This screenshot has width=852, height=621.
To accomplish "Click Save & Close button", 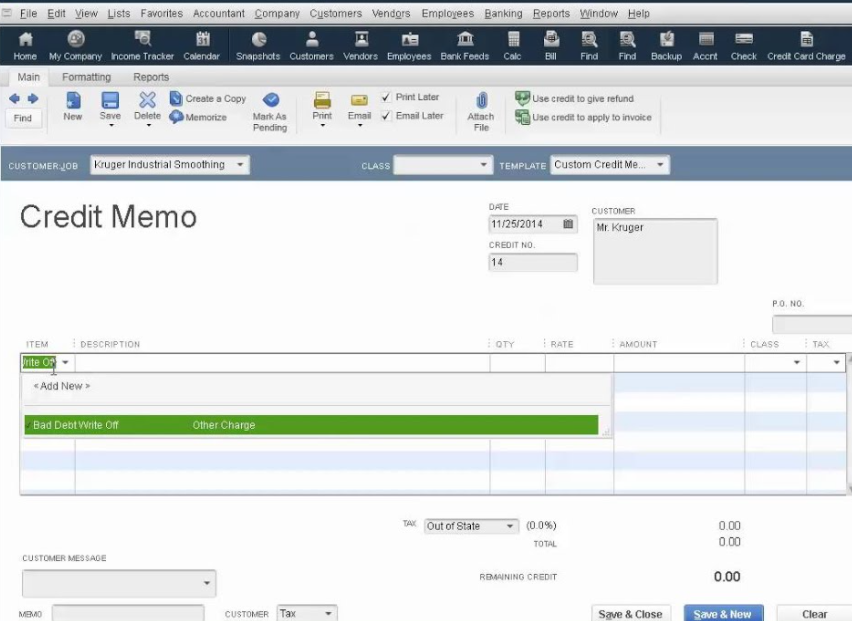I will [x=630, y=614].
